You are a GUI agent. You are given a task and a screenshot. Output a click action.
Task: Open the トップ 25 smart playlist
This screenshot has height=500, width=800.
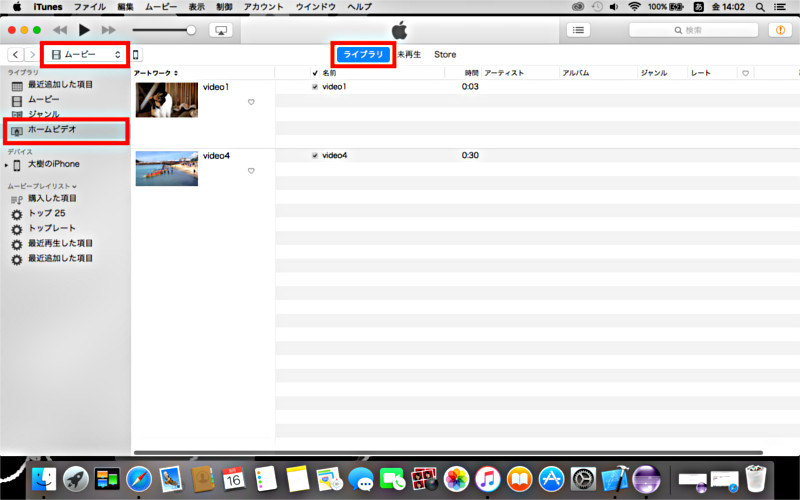[x=46, y=213]
